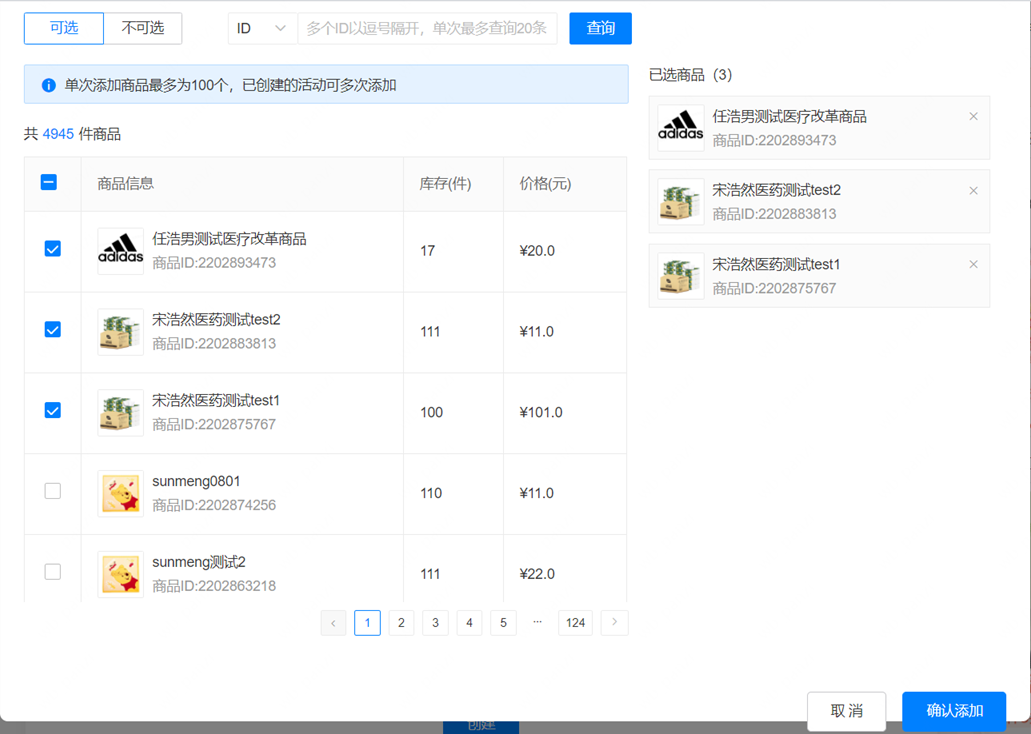Remove 任浩男测试医疗改革商品 from selected list

[973, 117]
